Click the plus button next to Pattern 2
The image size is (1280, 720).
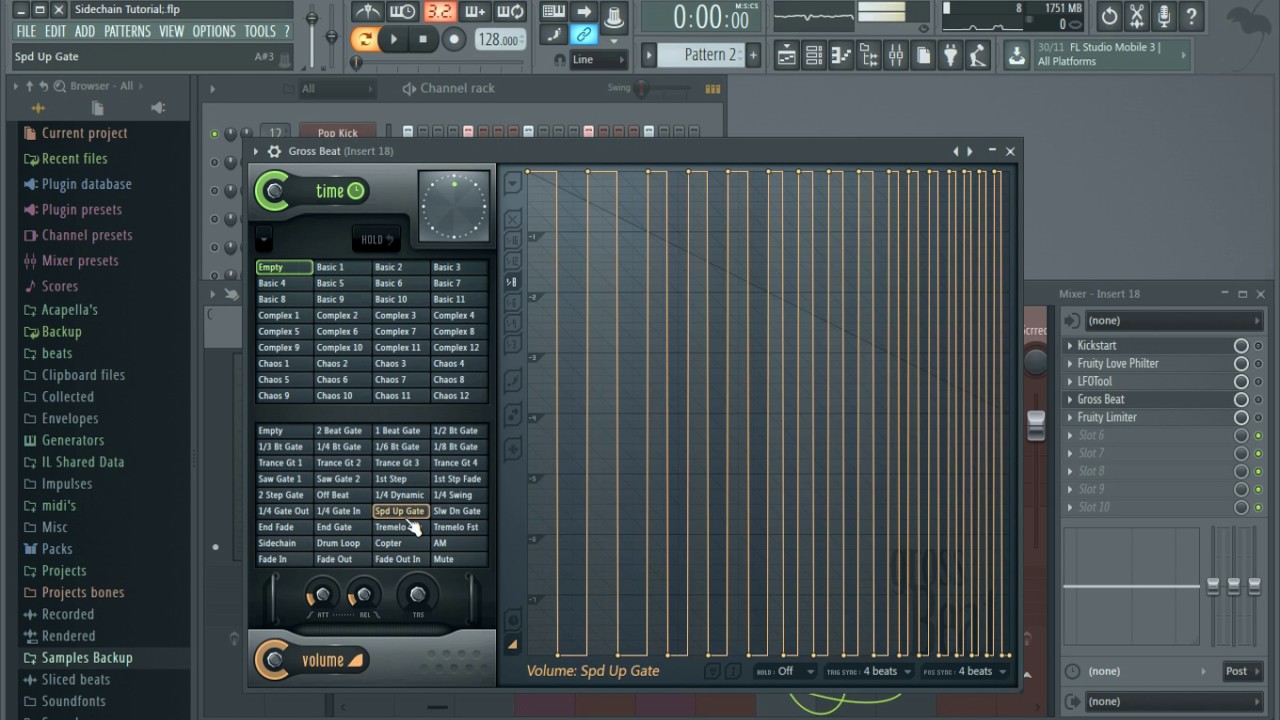tap(753, 55)
